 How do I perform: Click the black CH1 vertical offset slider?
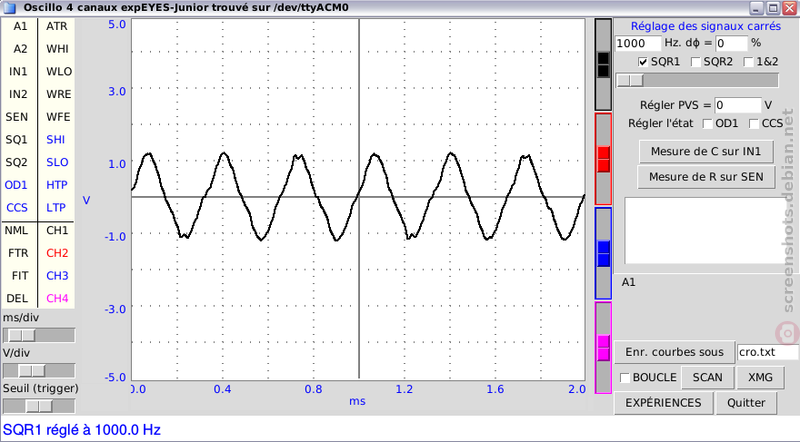tap(603, 65)
